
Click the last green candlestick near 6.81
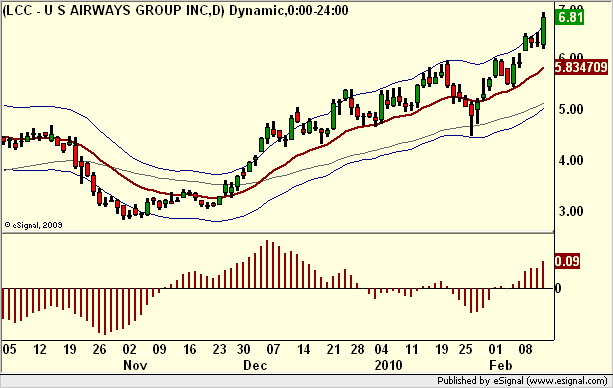(543, 31)
